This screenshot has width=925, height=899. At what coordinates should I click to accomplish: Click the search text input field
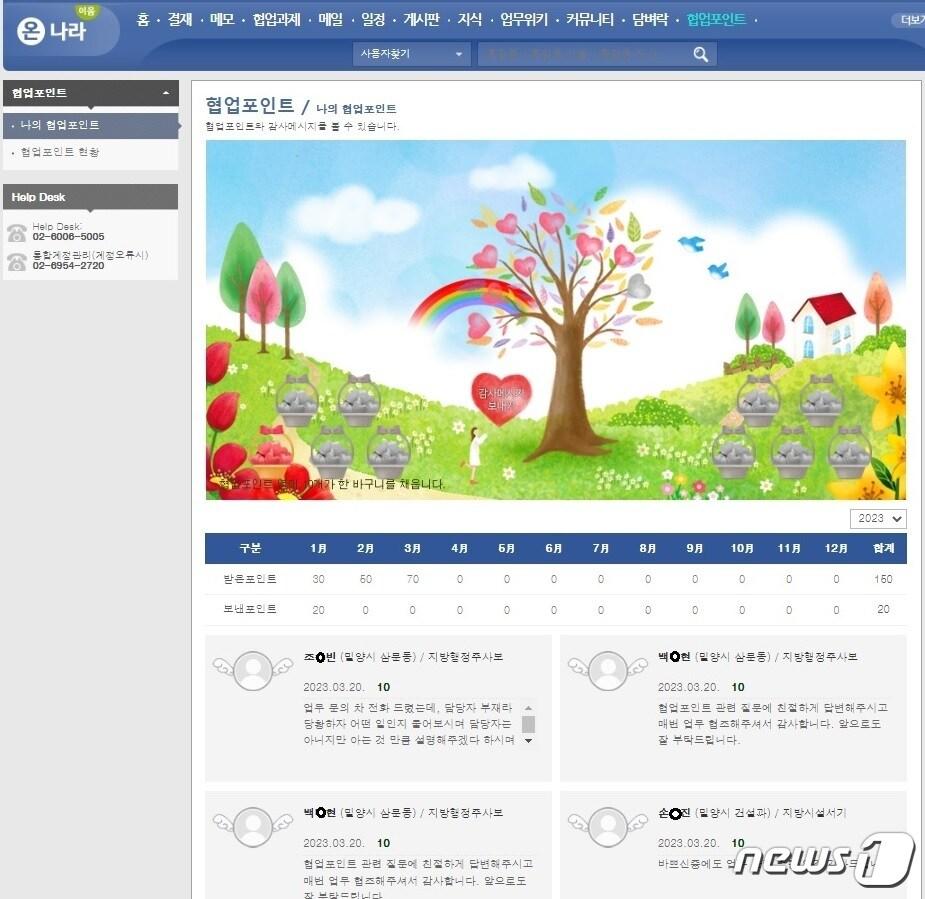click(582, 54)
